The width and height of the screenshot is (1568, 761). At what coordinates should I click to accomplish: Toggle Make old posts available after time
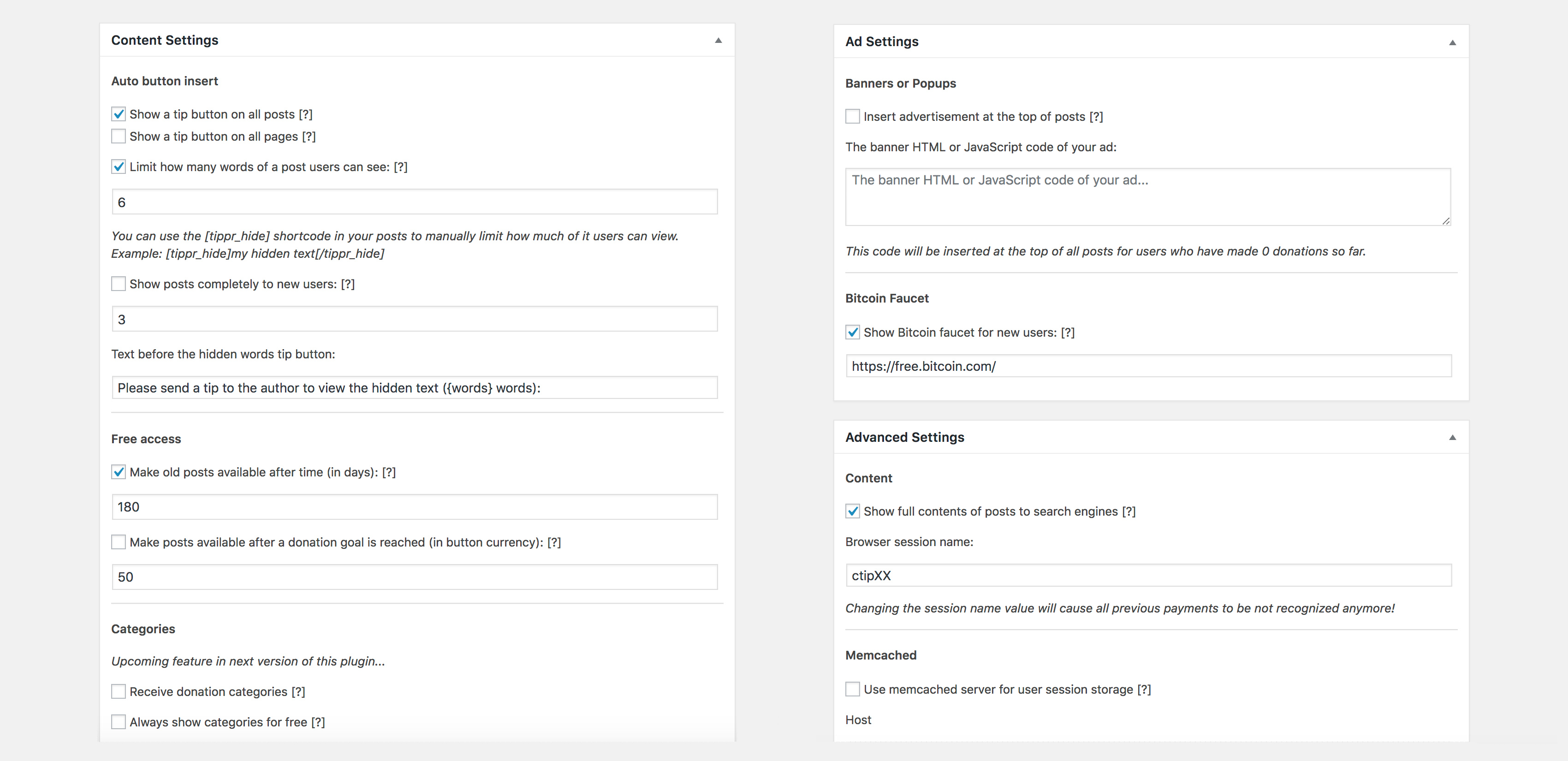(119, 472)
